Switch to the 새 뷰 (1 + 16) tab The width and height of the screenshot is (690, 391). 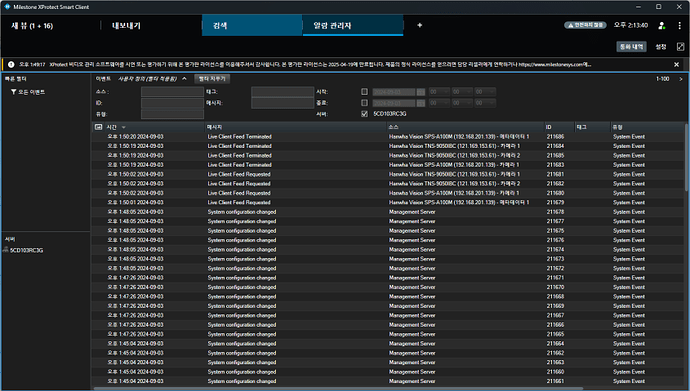(32, 26)
